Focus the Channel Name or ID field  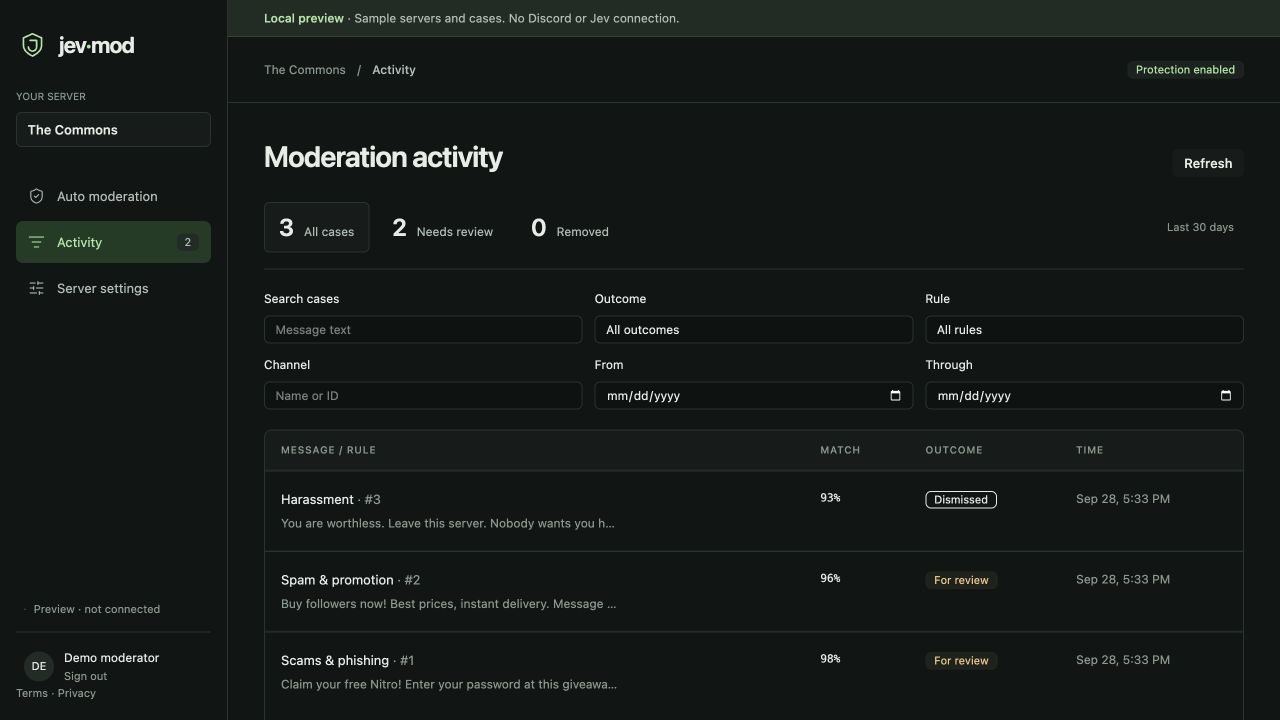click(x=423, y=396)
